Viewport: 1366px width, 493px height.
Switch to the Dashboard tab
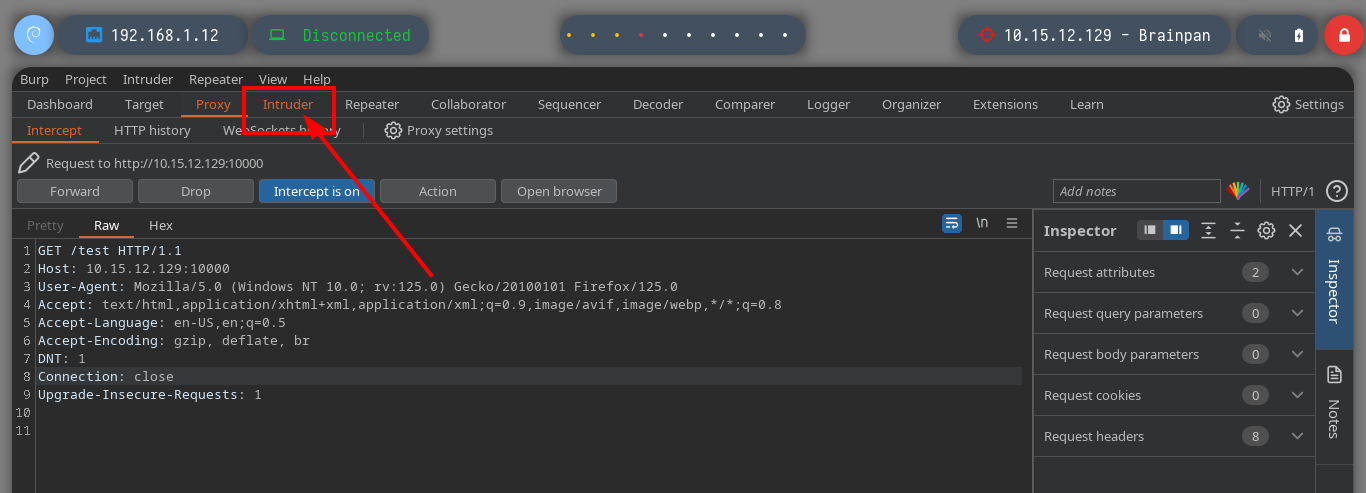pos(60,104)
